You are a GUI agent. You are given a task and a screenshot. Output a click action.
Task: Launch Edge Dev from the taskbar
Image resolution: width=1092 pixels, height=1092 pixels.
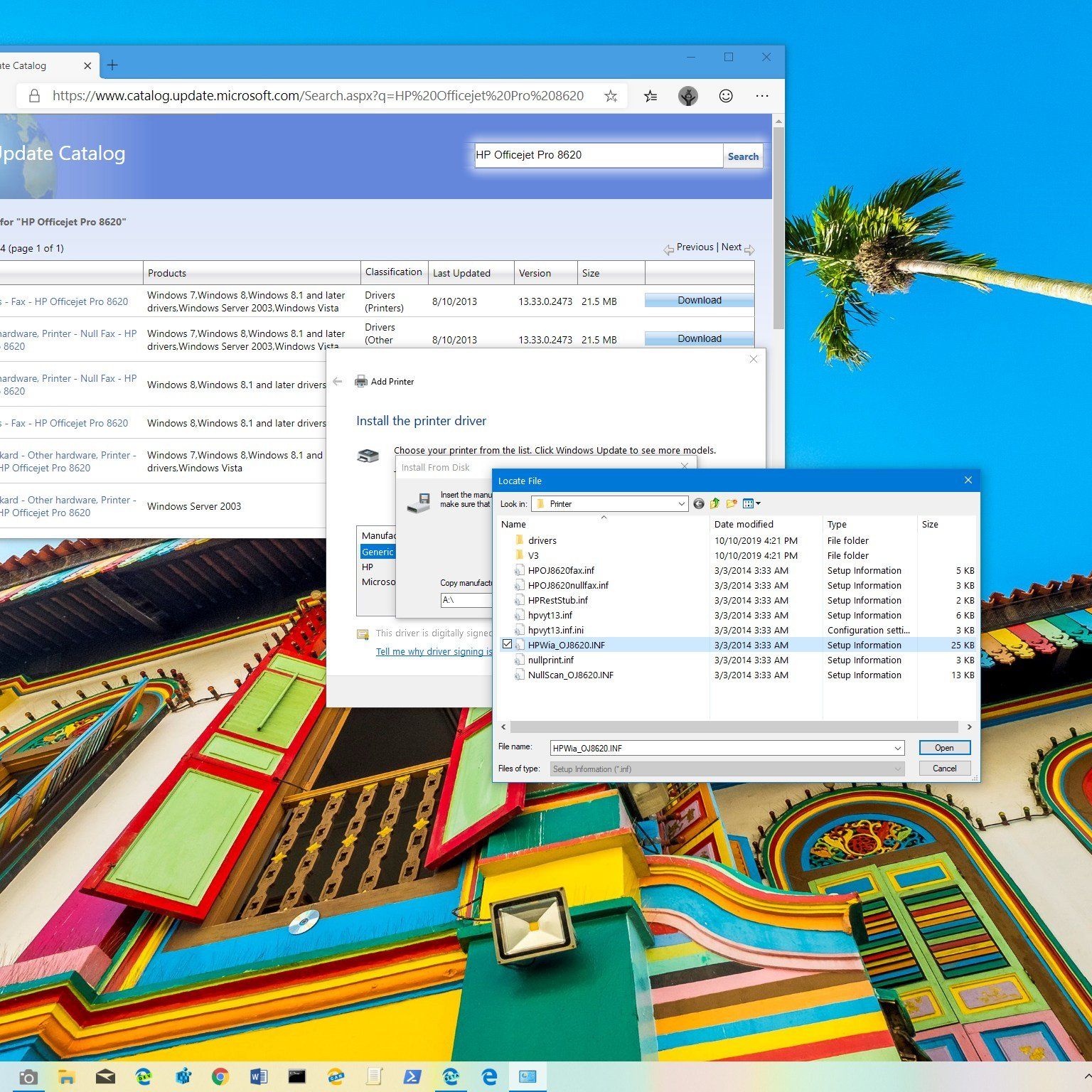click(144, 1076)
